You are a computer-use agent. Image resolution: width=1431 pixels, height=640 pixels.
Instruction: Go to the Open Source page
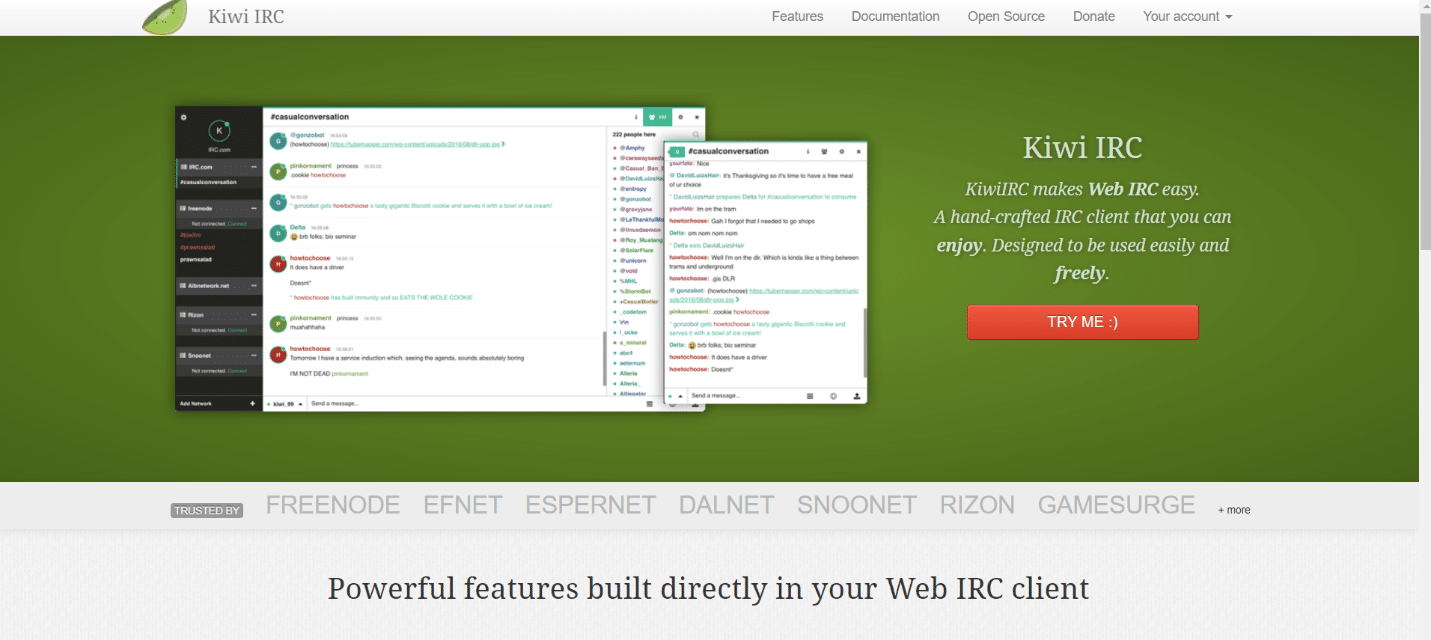pos(1006,16)
